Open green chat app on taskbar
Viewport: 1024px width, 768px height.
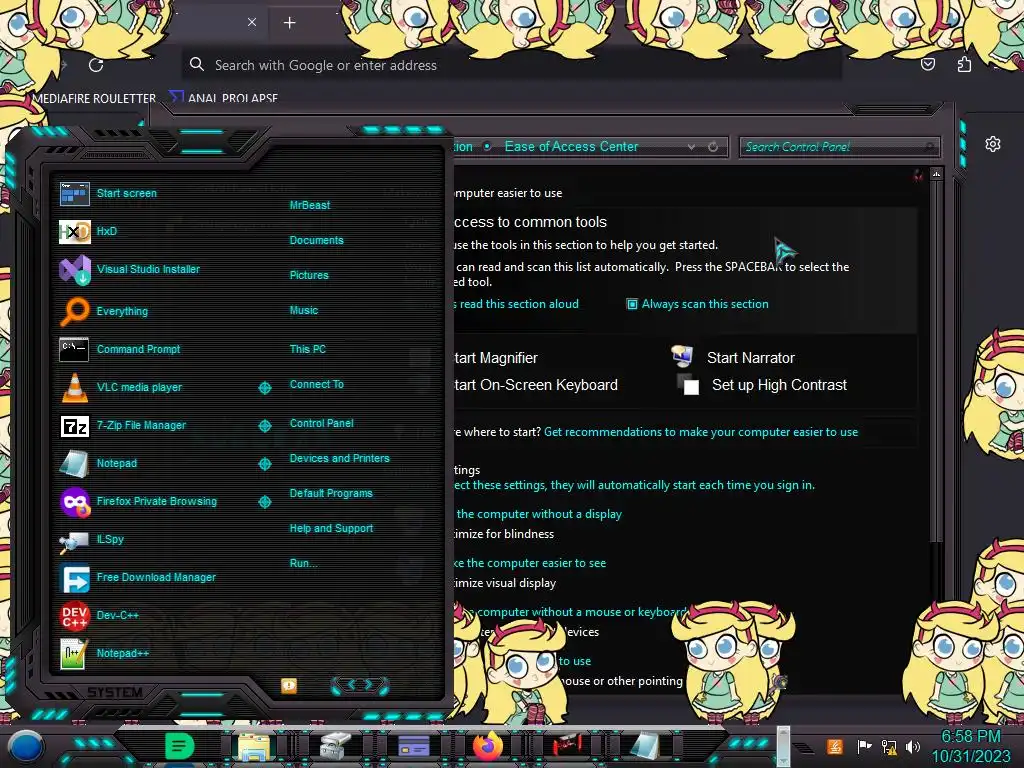tap(179, 746)
